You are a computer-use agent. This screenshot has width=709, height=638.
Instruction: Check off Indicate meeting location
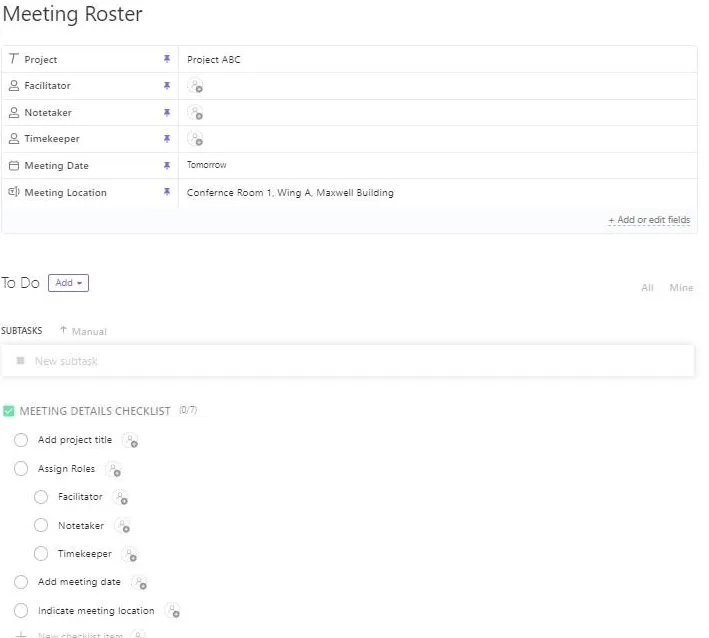pos(21,610)
